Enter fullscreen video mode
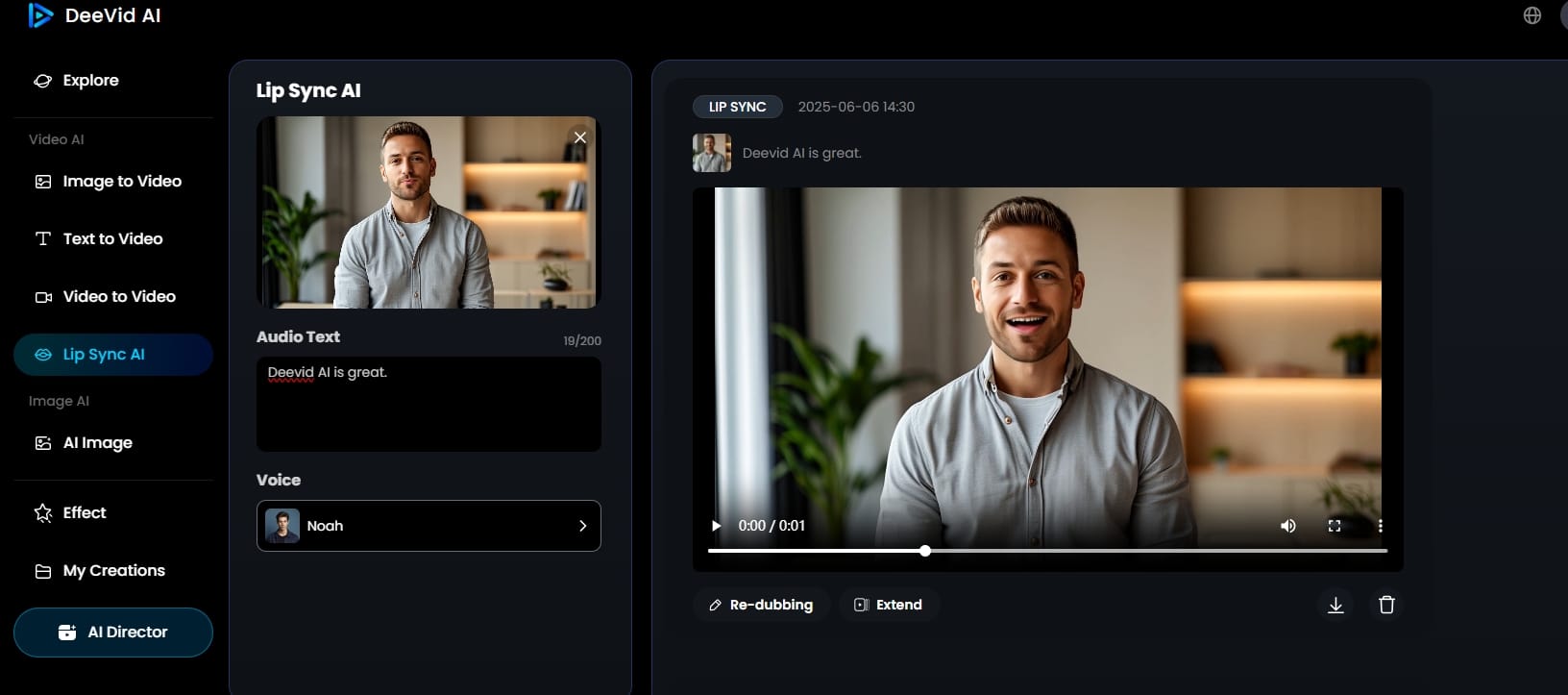The image size is (1568, 695). point(1335,526)
